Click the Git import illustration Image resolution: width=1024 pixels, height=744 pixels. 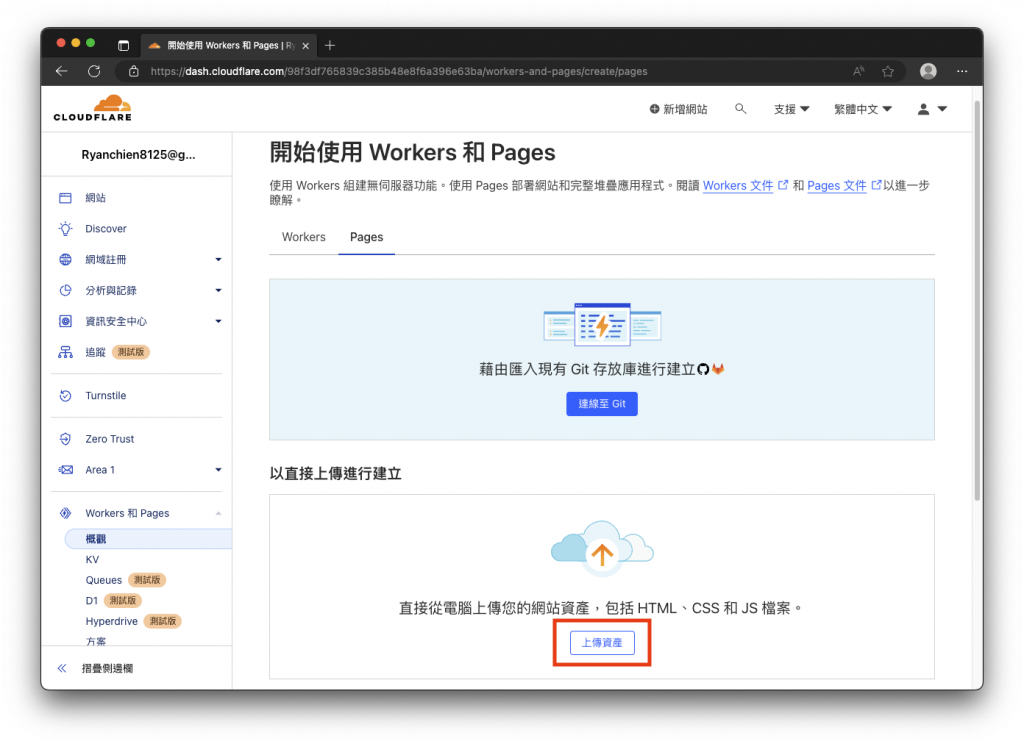[602, 324]
